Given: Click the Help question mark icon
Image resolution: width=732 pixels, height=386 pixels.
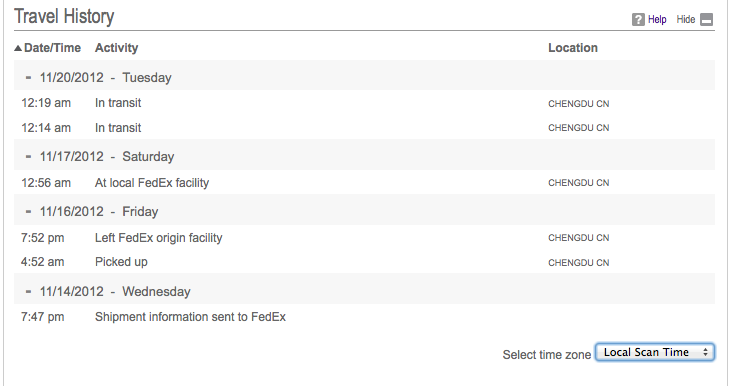Looking at the screenshot, I should pos(638,20).
